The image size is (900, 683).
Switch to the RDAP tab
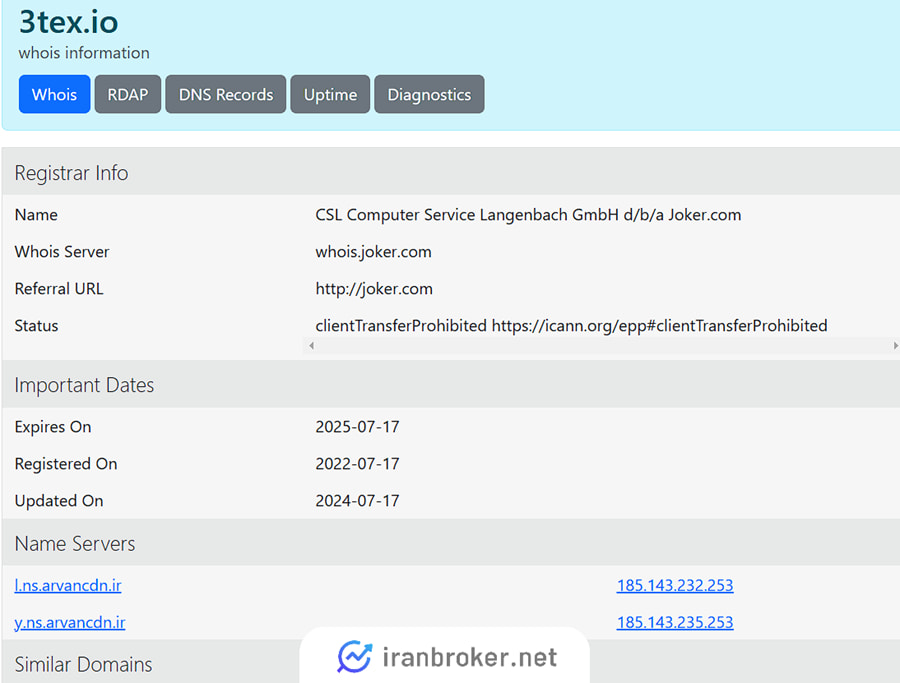coord(128,94)
